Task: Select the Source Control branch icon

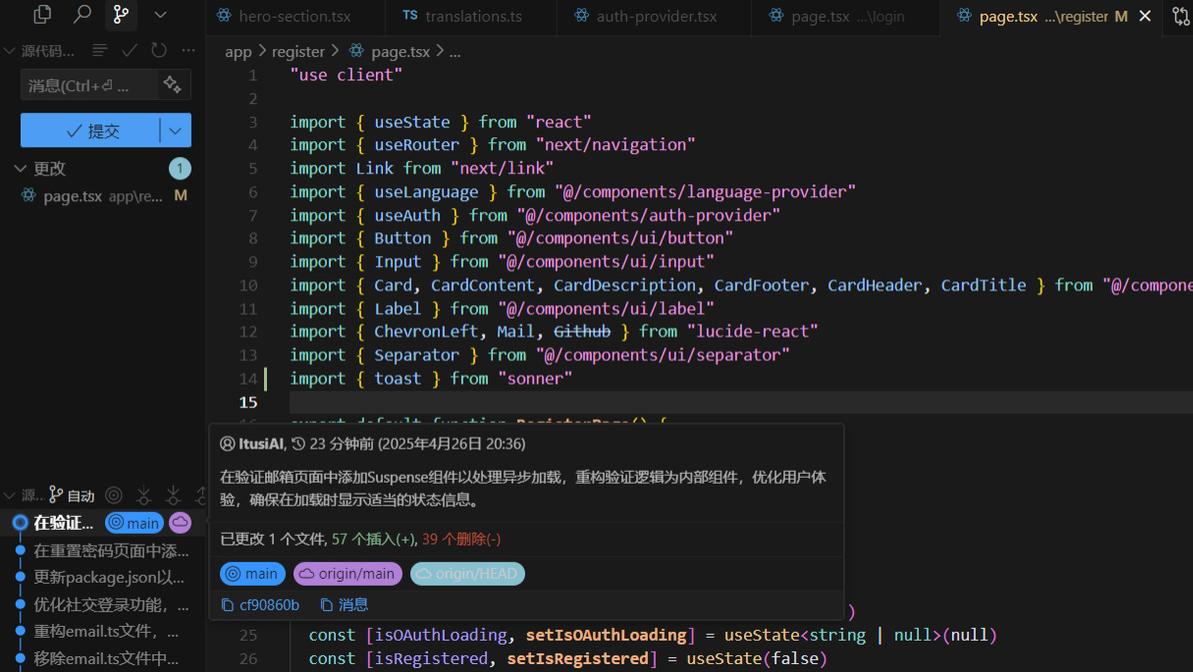Action: 120,14
